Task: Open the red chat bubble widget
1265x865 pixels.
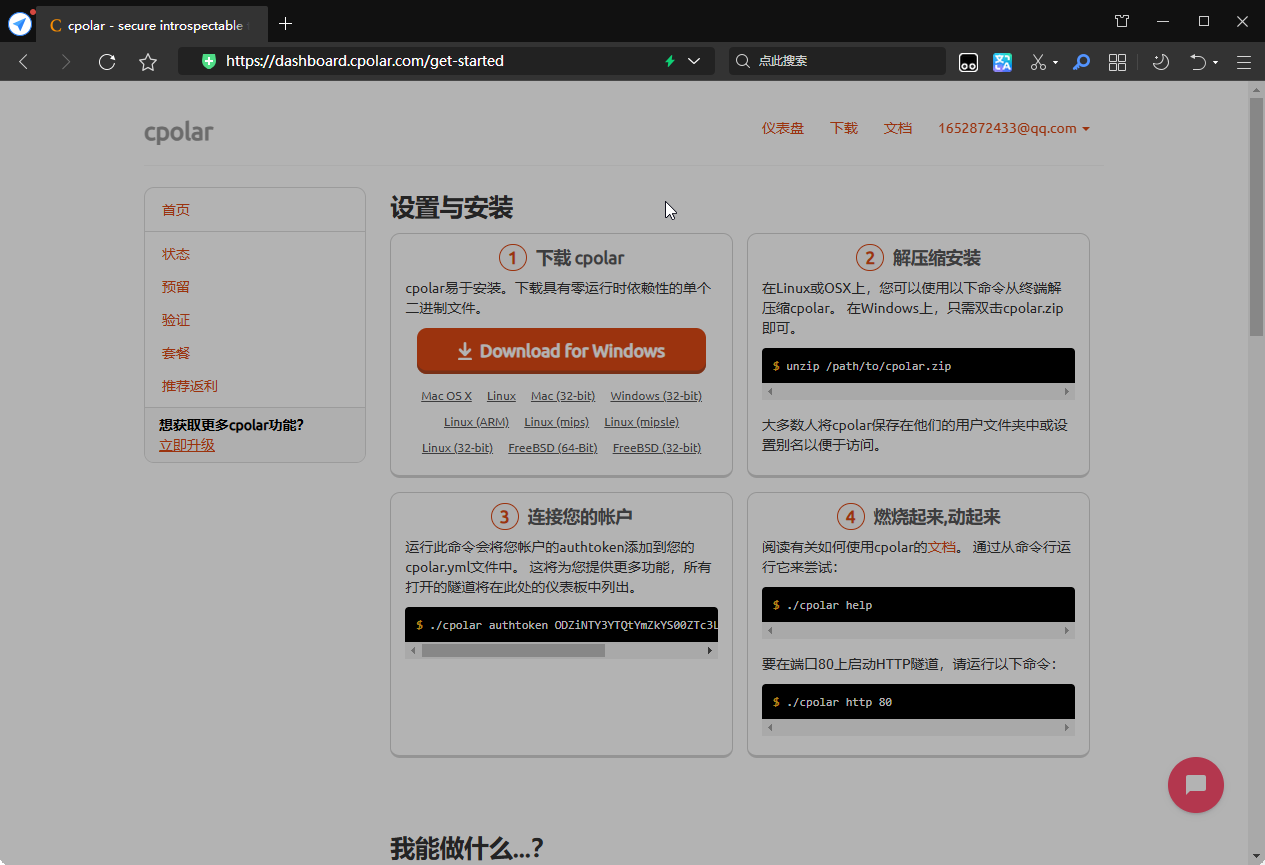Action: [x=1196, y=785]
